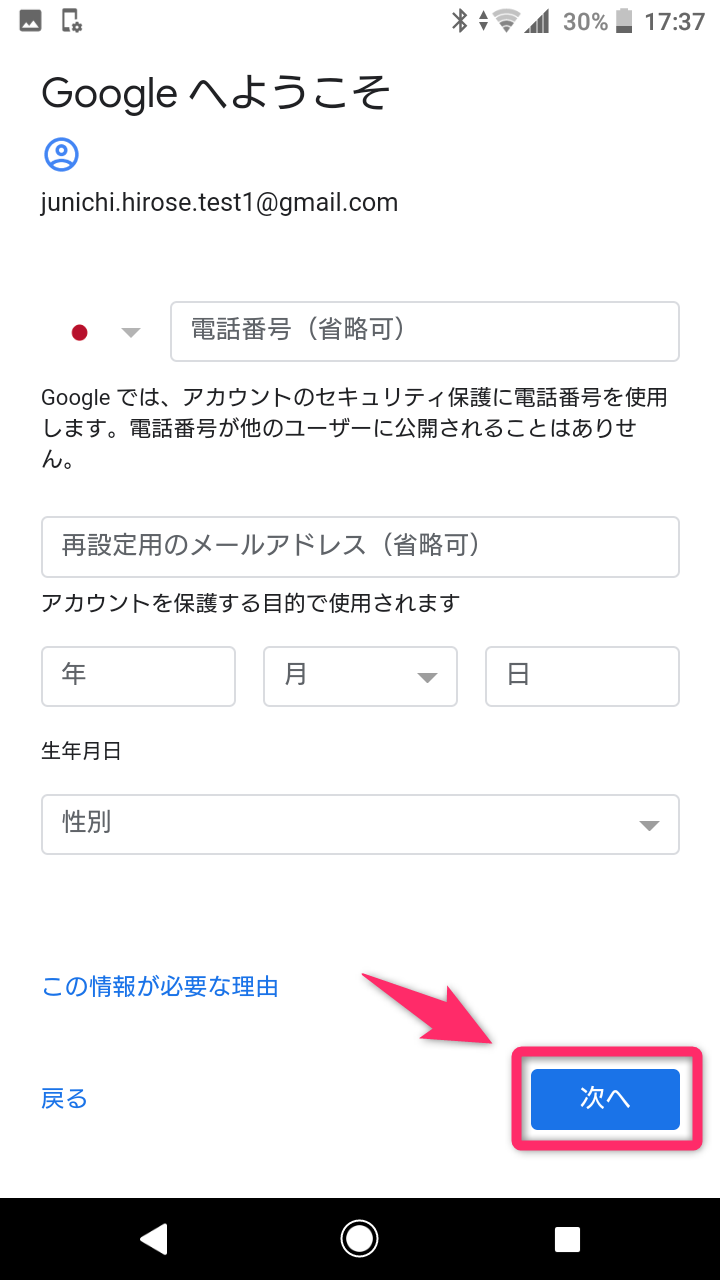This screenshot has height=1280, width=720.
Task: Tap the 戻る back link
Action: 64,1099
